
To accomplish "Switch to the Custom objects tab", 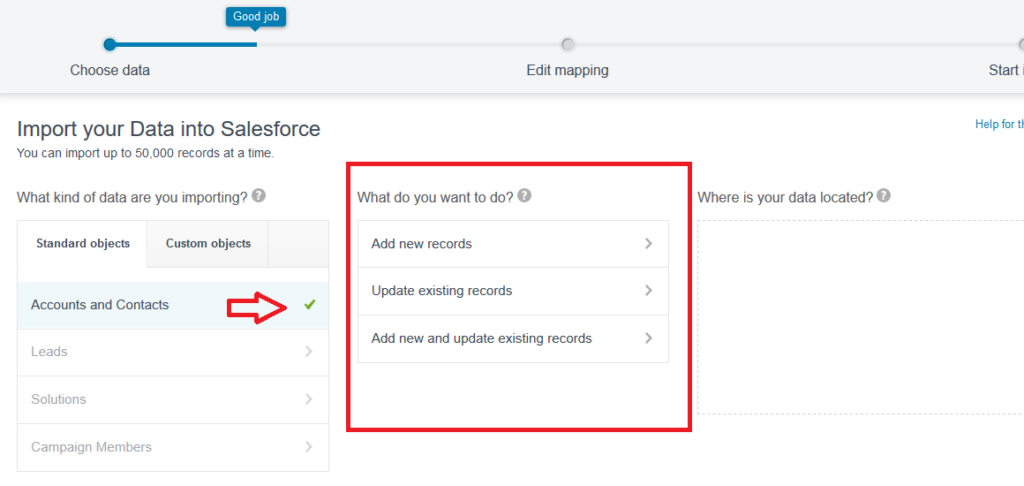I will click(x=208, y=244).
